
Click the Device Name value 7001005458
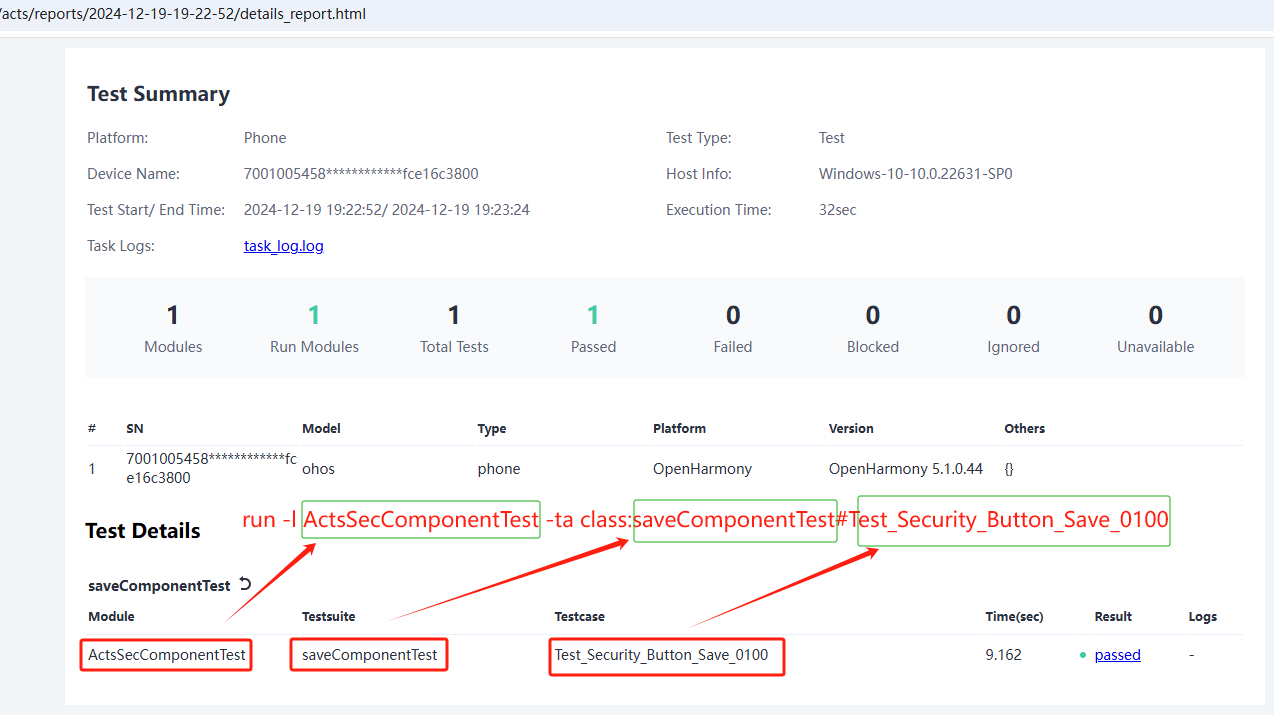(x=361, y=174)
